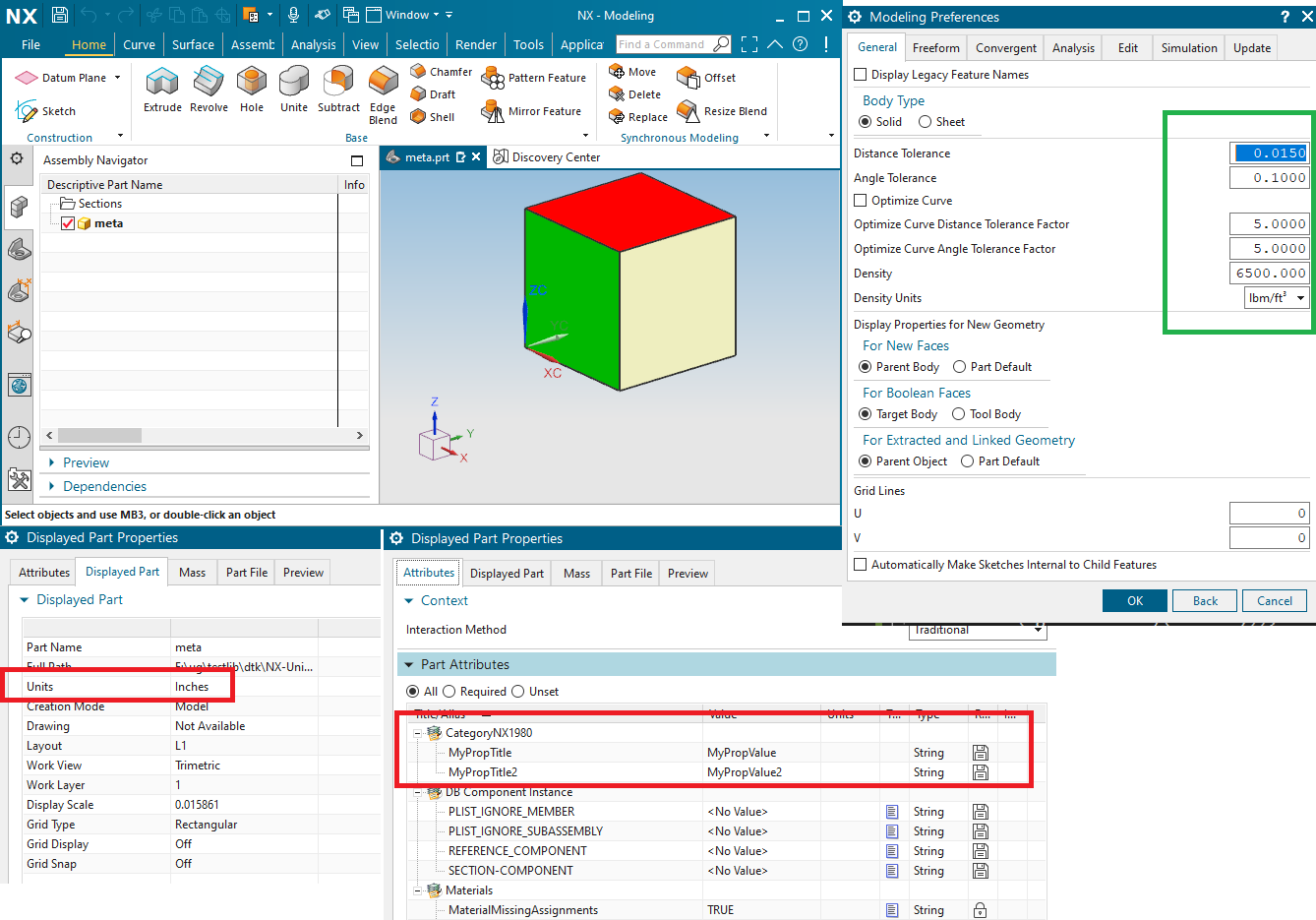1316x920 pixels.
Task: Open Pattern Feature tool
Action: (x=533, y=78)
